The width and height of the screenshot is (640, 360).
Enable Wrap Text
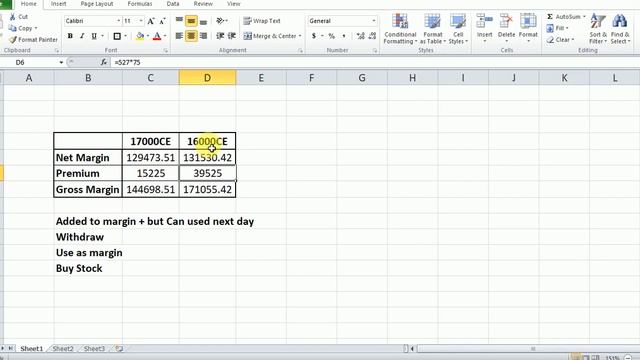coord(262,21)
